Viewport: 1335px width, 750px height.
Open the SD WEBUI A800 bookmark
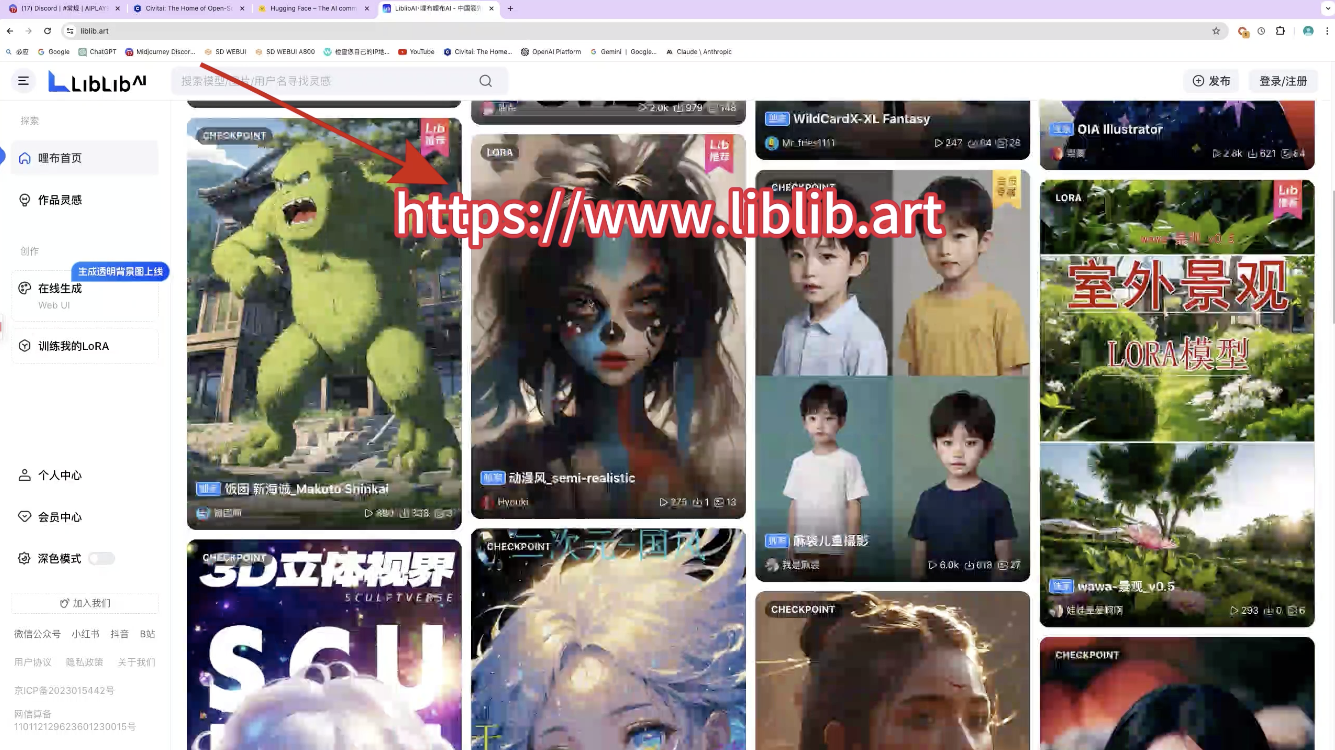pos(285,52)
